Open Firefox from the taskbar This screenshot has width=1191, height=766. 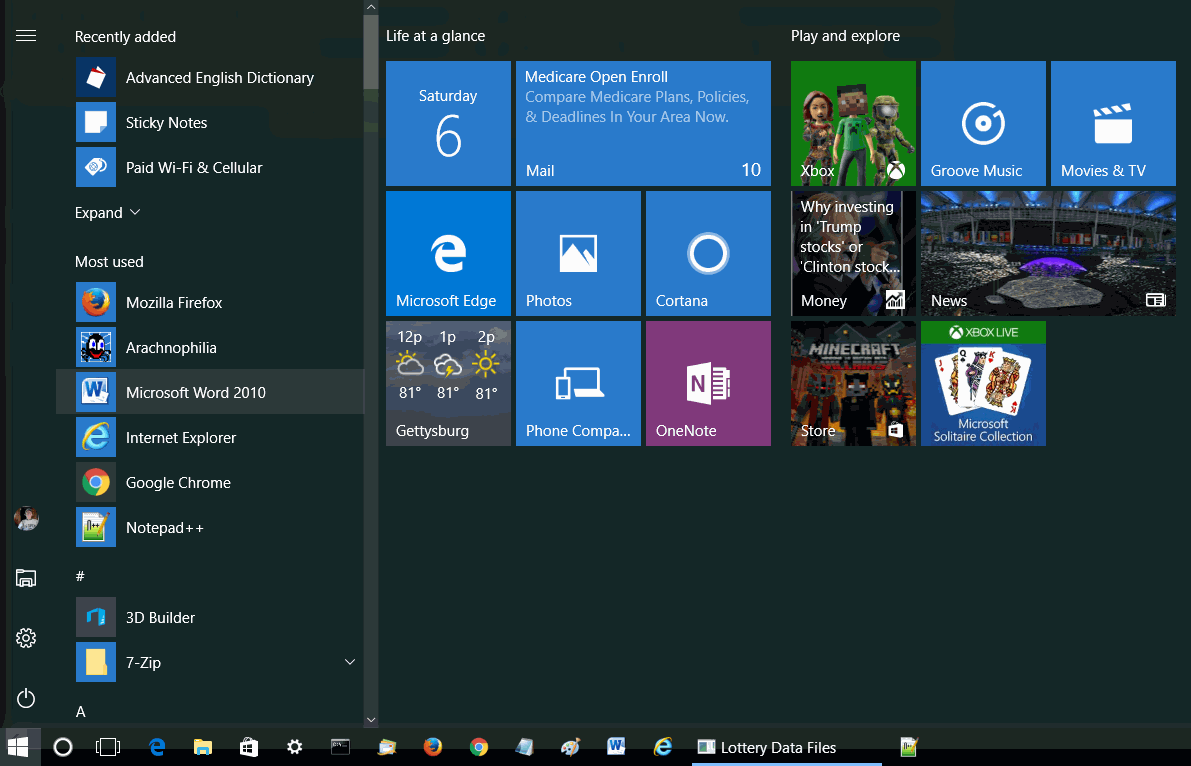pos(433,747)
